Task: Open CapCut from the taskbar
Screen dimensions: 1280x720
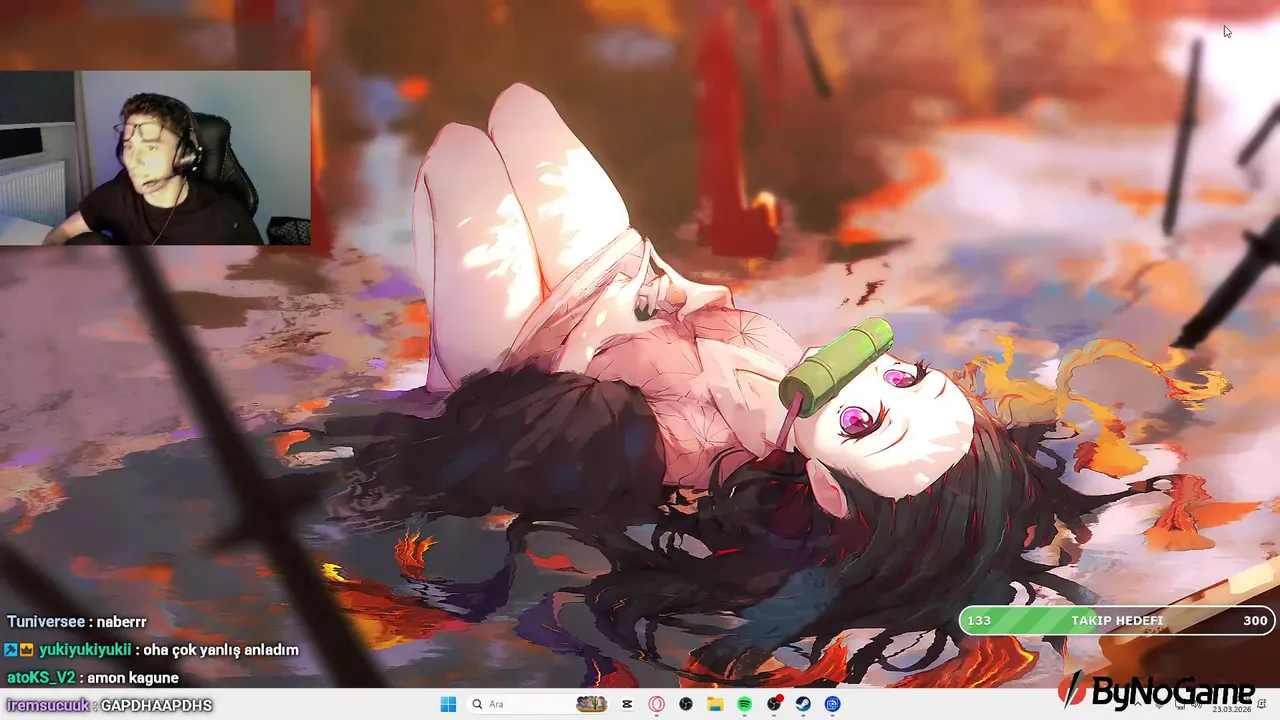Action: click(x=627, y=704)
